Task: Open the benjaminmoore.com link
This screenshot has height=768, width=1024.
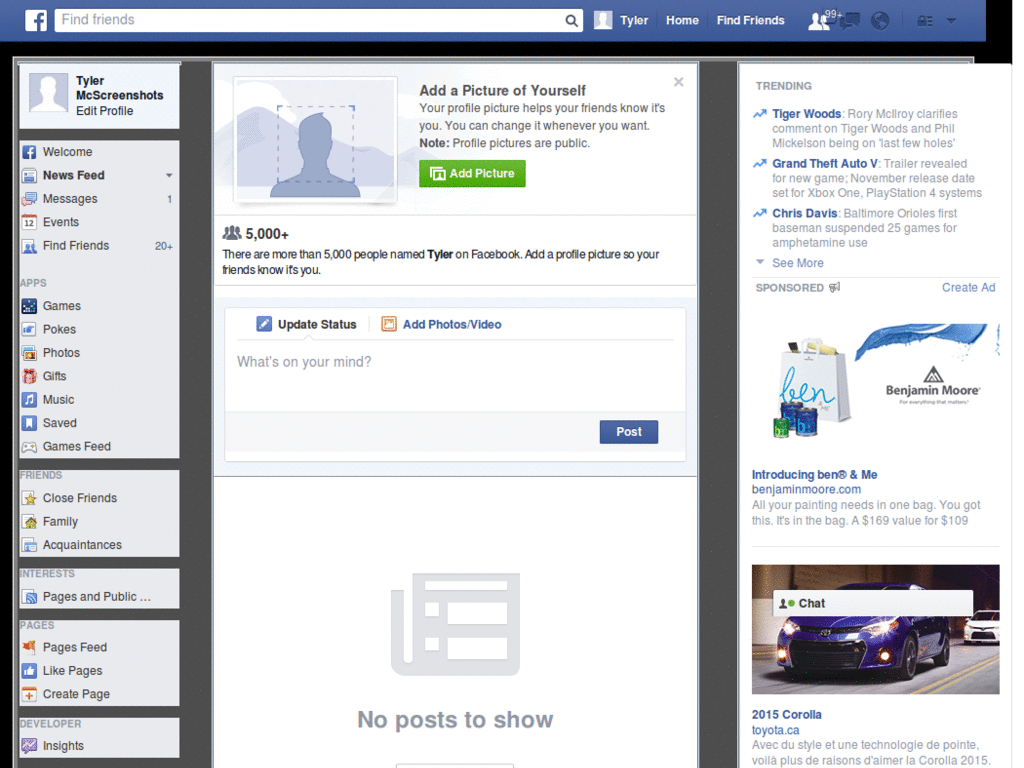Action: coord(806,489)
